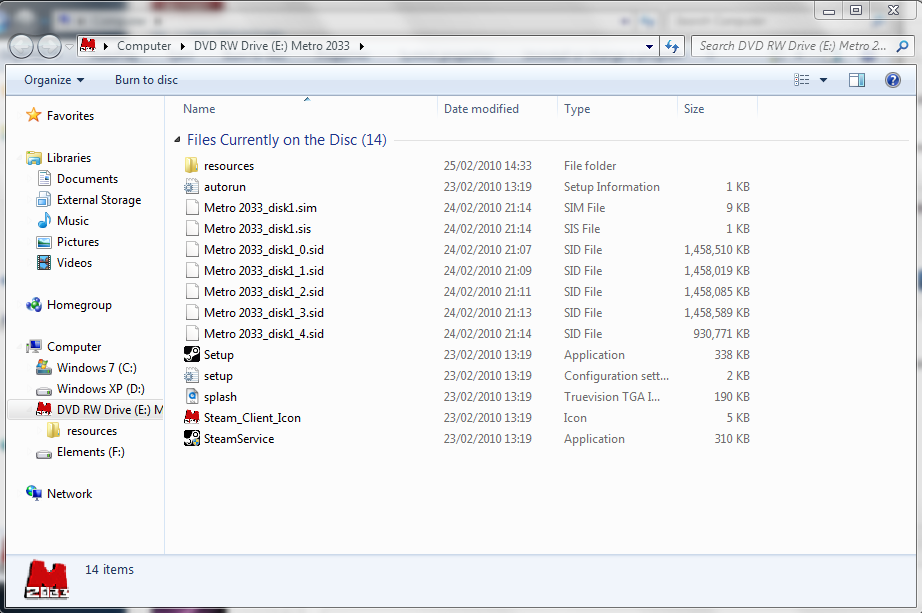Toggle the preview pane icon

(x=857, y=80)
